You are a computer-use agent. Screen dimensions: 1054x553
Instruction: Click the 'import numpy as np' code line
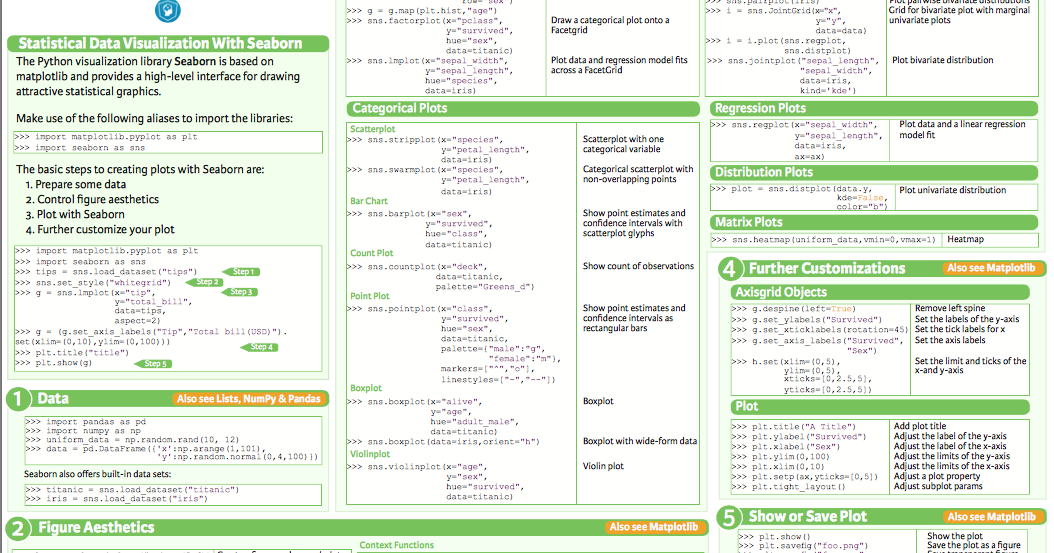[83, 431]
